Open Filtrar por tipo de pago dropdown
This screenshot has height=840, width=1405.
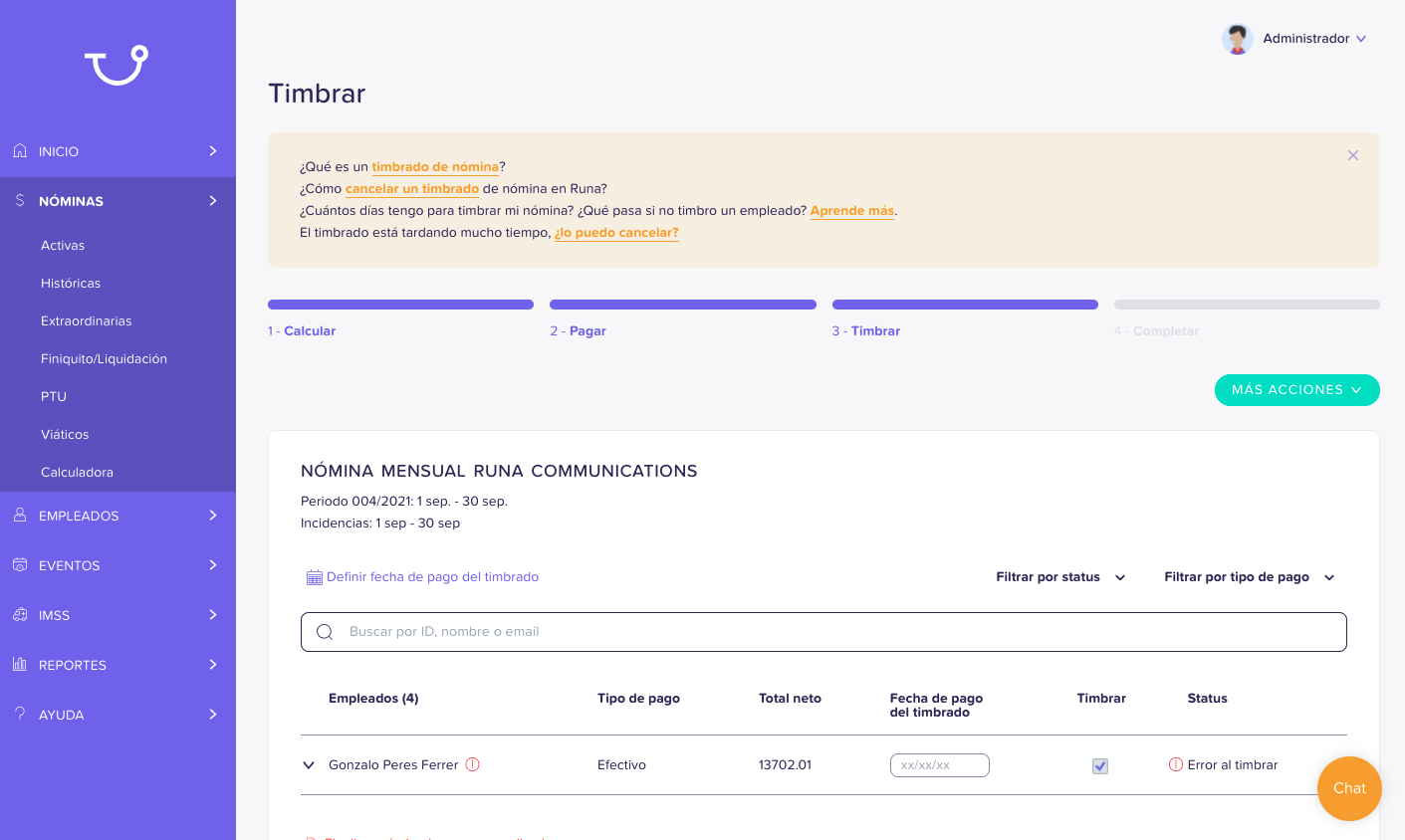pos(1249,577)
